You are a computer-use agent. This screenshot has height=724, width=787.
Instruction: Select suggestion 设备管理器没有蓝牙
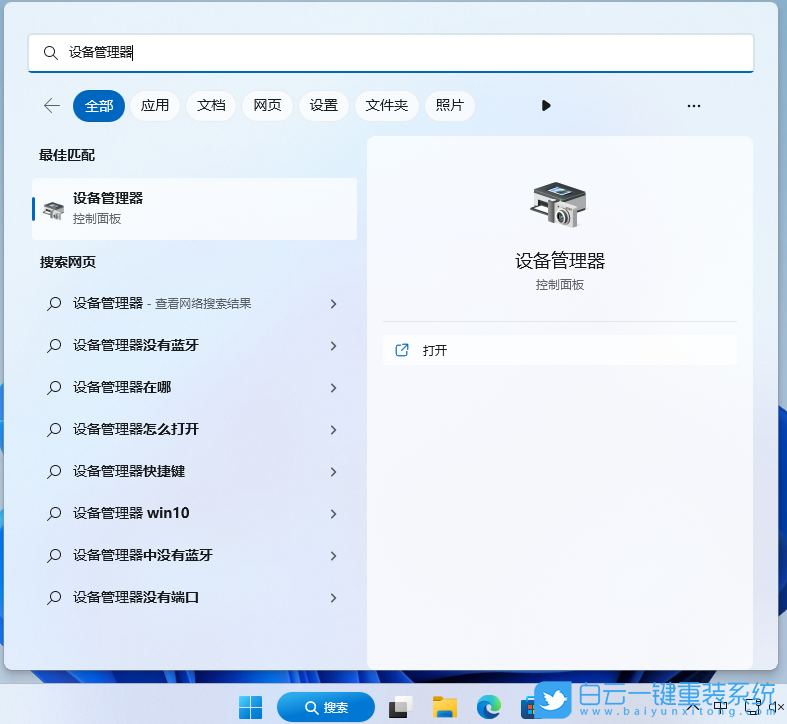click(x=194, y=345)
